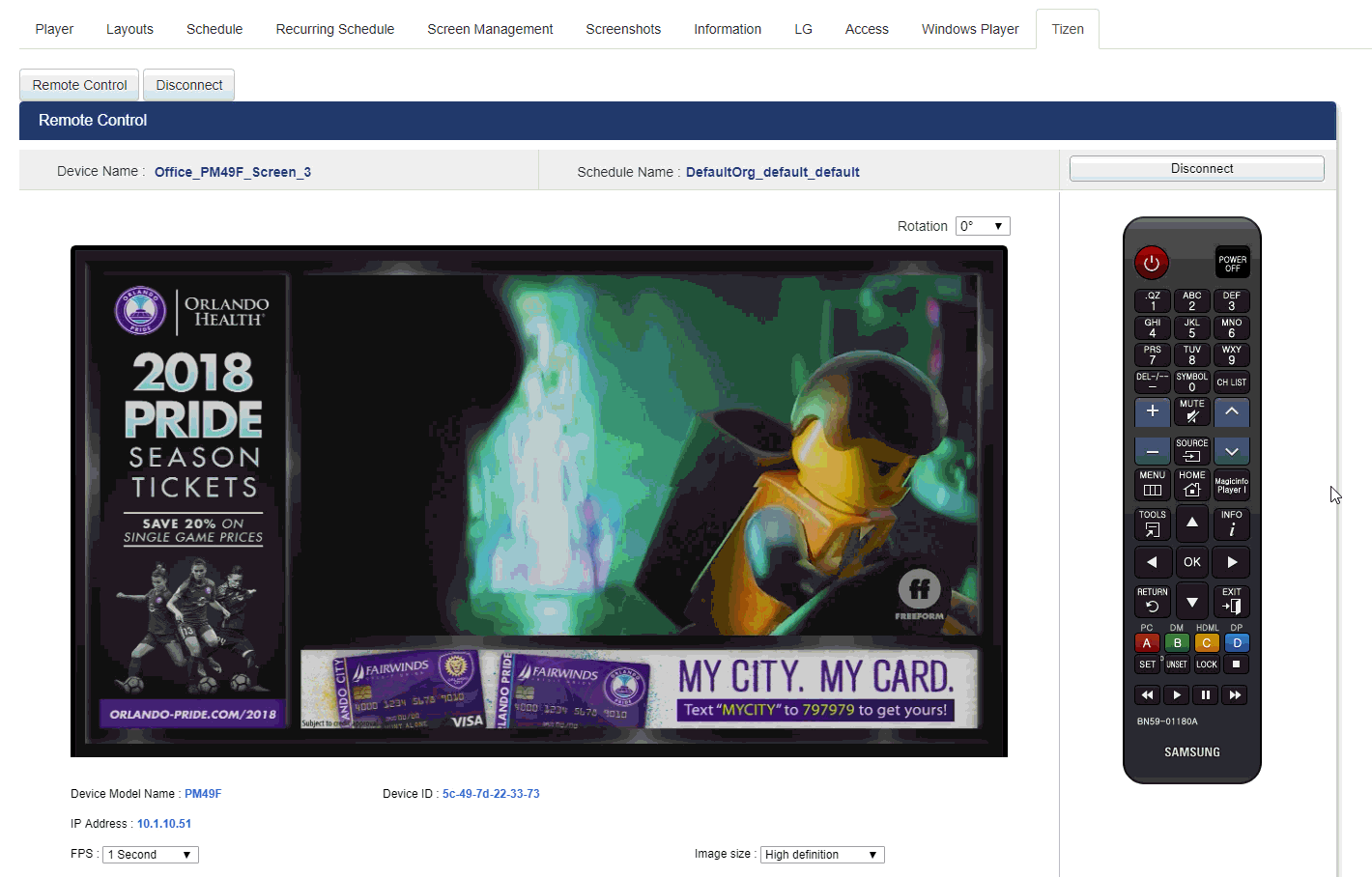Mute the display with MUTE key
This screenshot has width=1372, height=877.
coord(1192,412)
